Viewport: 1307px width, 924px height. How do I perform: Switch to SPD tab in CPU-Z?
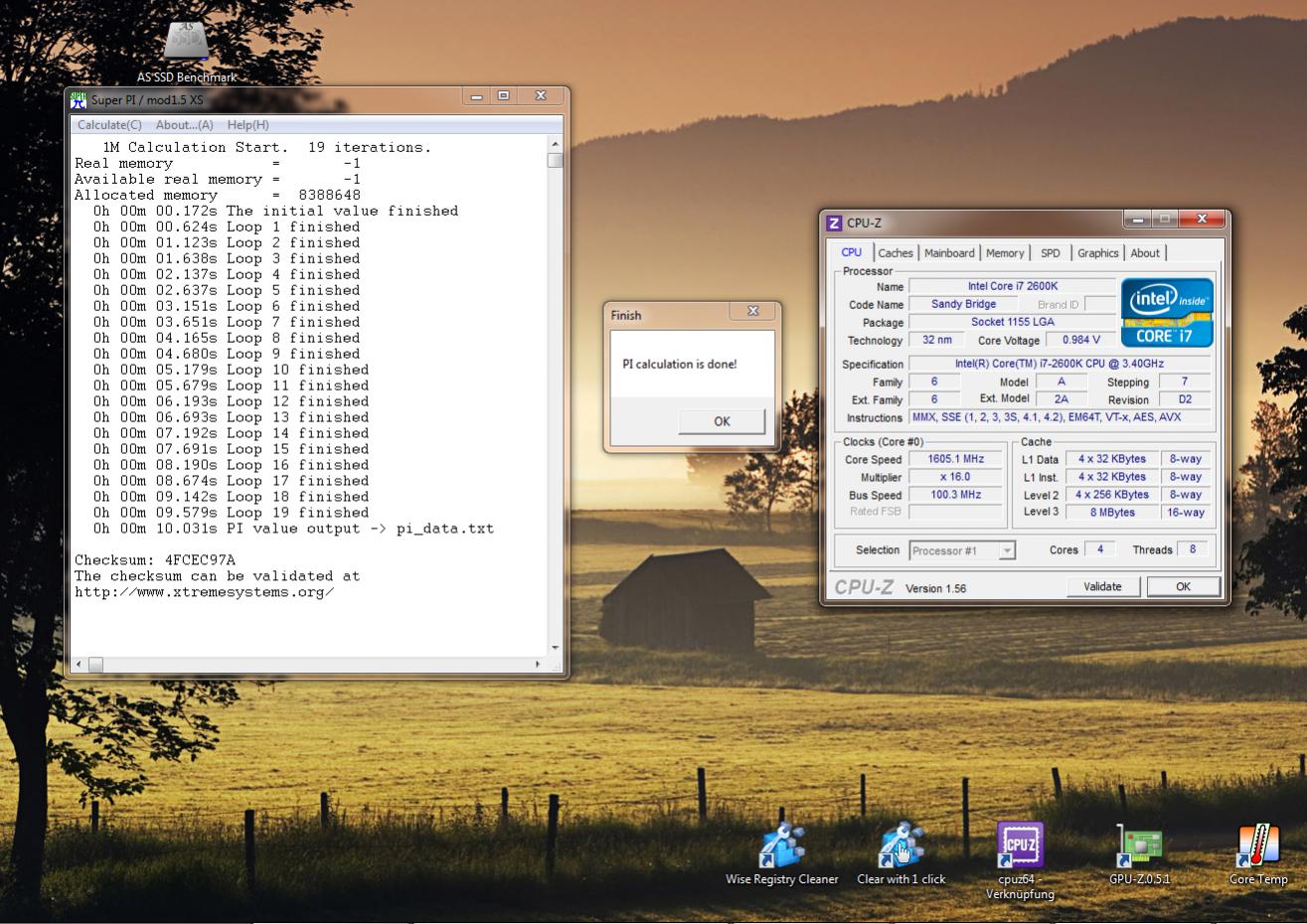pos(1051,253)
